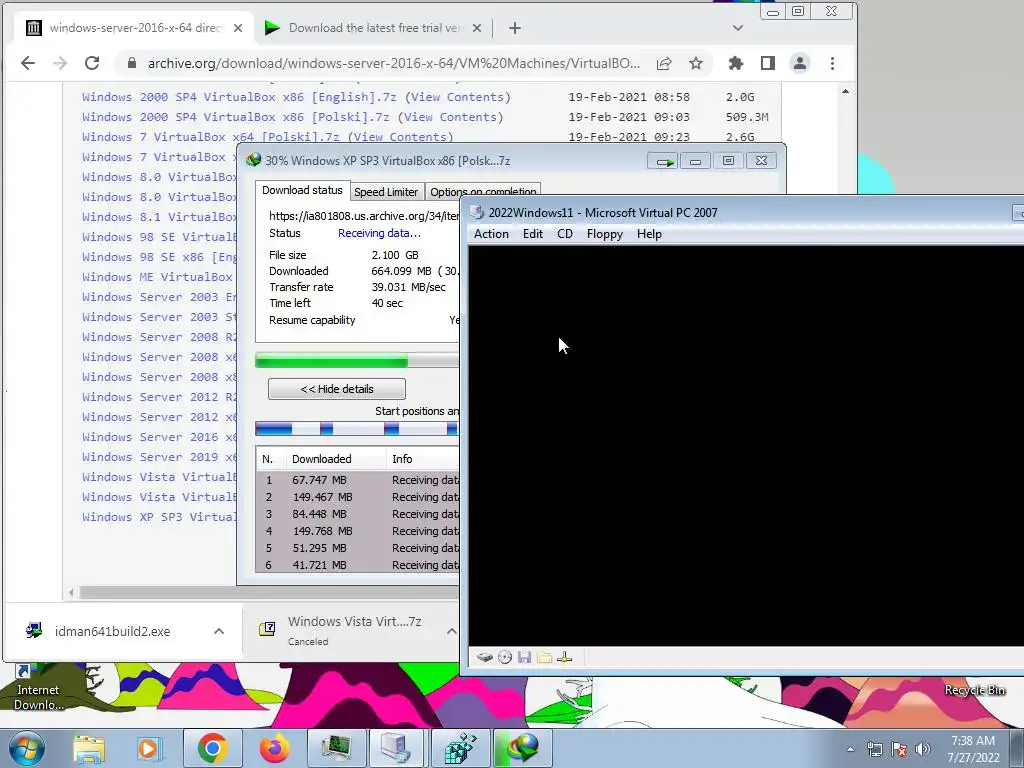This screenshot has width=1024, height=768.
Task: Click the Hide details button
Action: coord(337,389)
